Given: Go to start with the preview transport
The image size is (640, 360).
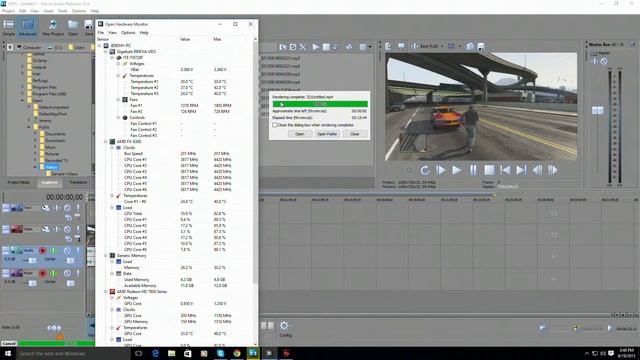Looking at the screenshot, I should 505,170.
